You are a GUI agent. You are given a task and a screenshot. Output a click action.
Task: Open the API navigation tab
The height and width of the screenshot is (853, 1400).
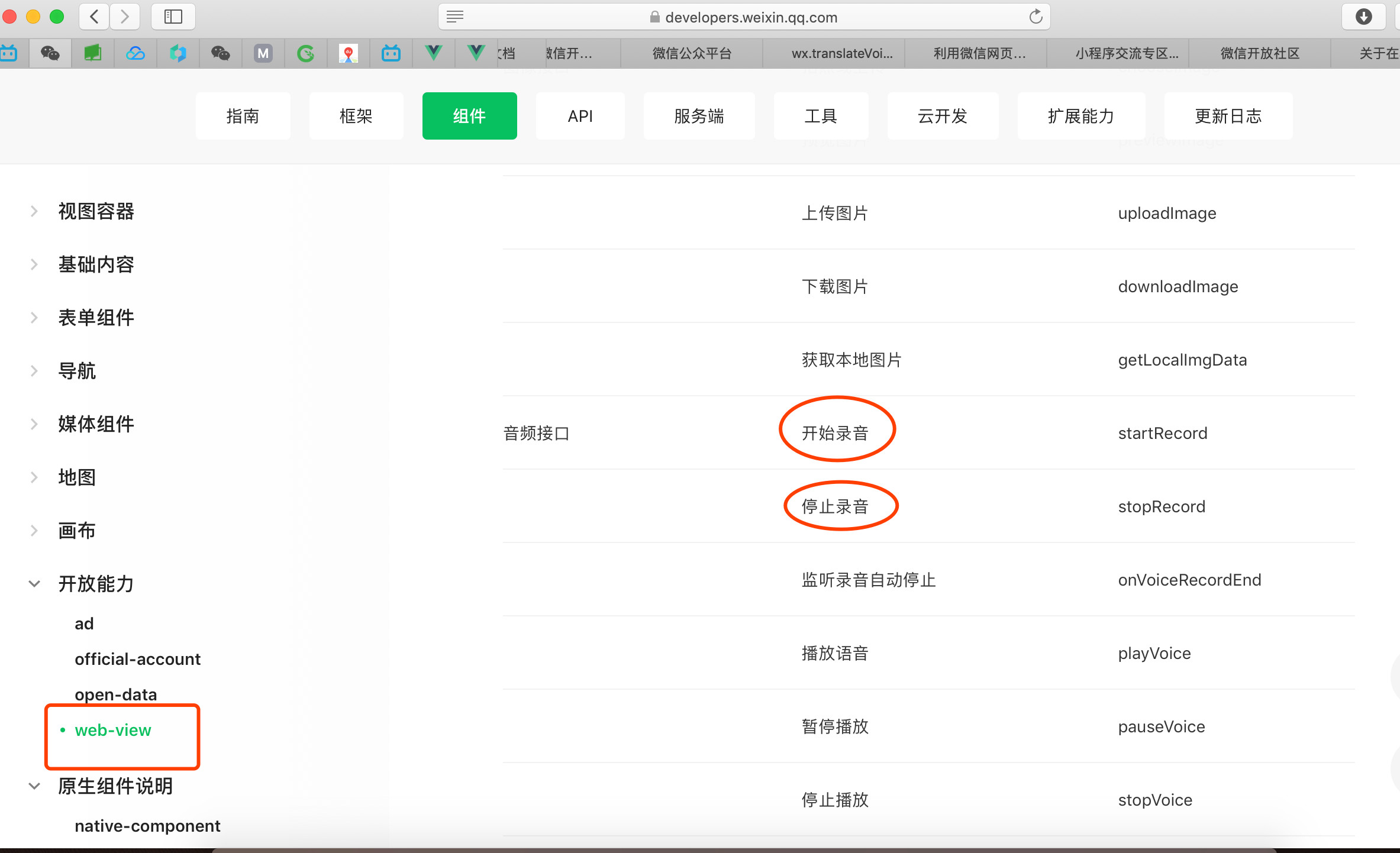[580, 116]
